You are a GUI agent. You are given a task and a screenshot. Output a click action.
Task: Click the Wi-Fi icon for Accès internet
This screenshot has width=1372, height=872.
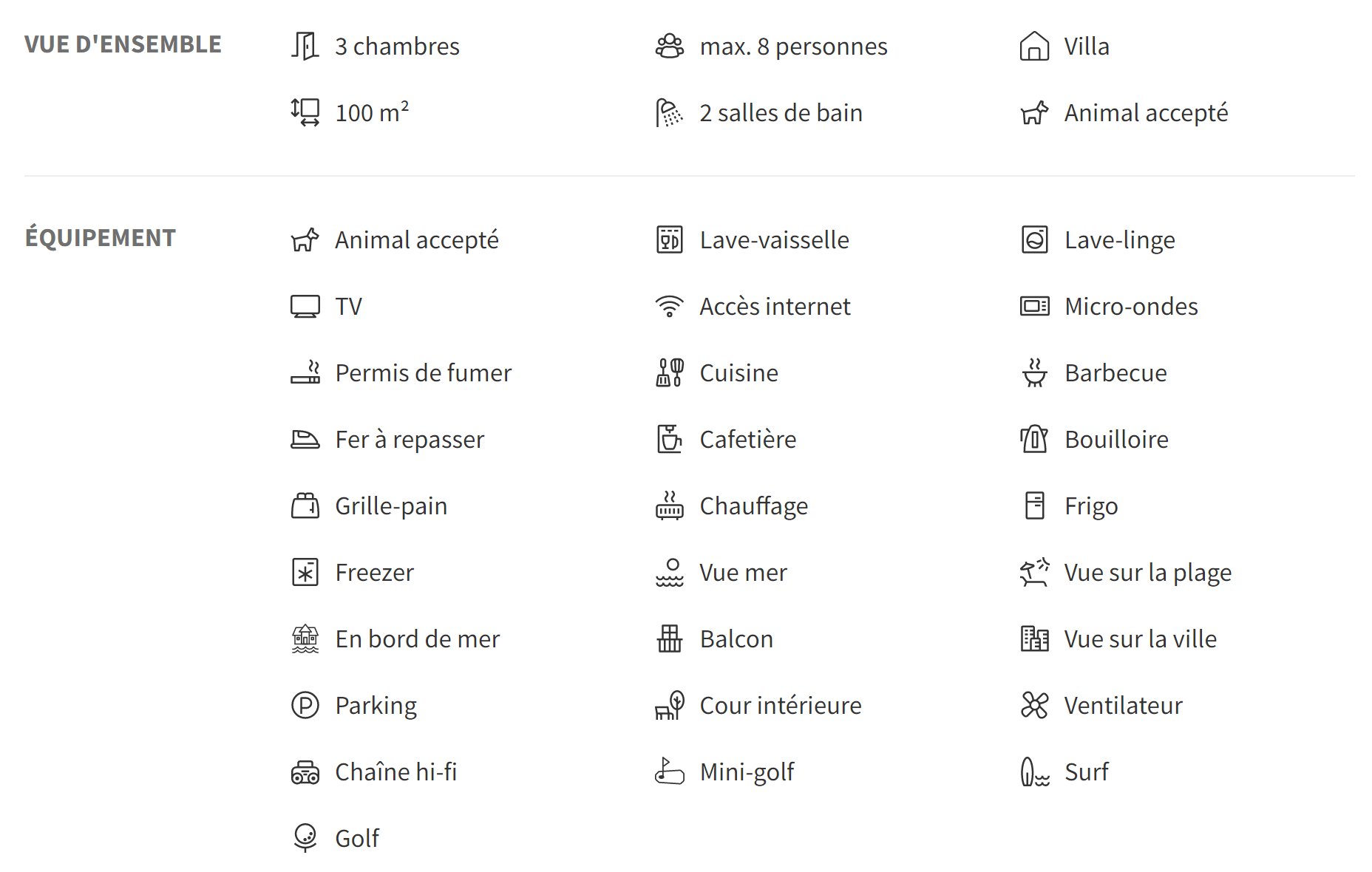669,306
